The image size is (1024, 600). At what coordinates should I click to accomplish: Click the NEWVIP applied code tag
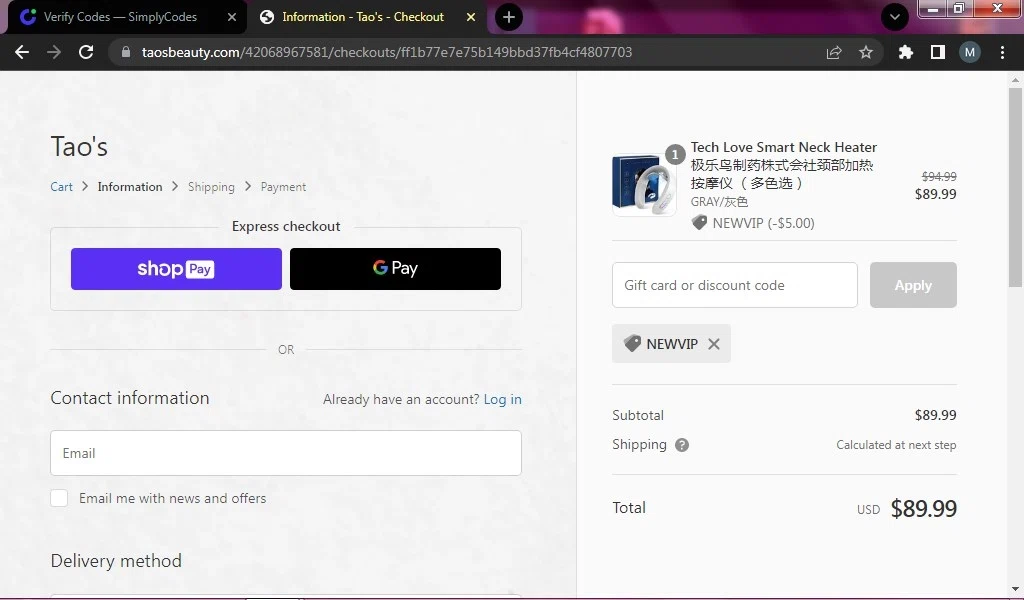click(x=671, y=344)
